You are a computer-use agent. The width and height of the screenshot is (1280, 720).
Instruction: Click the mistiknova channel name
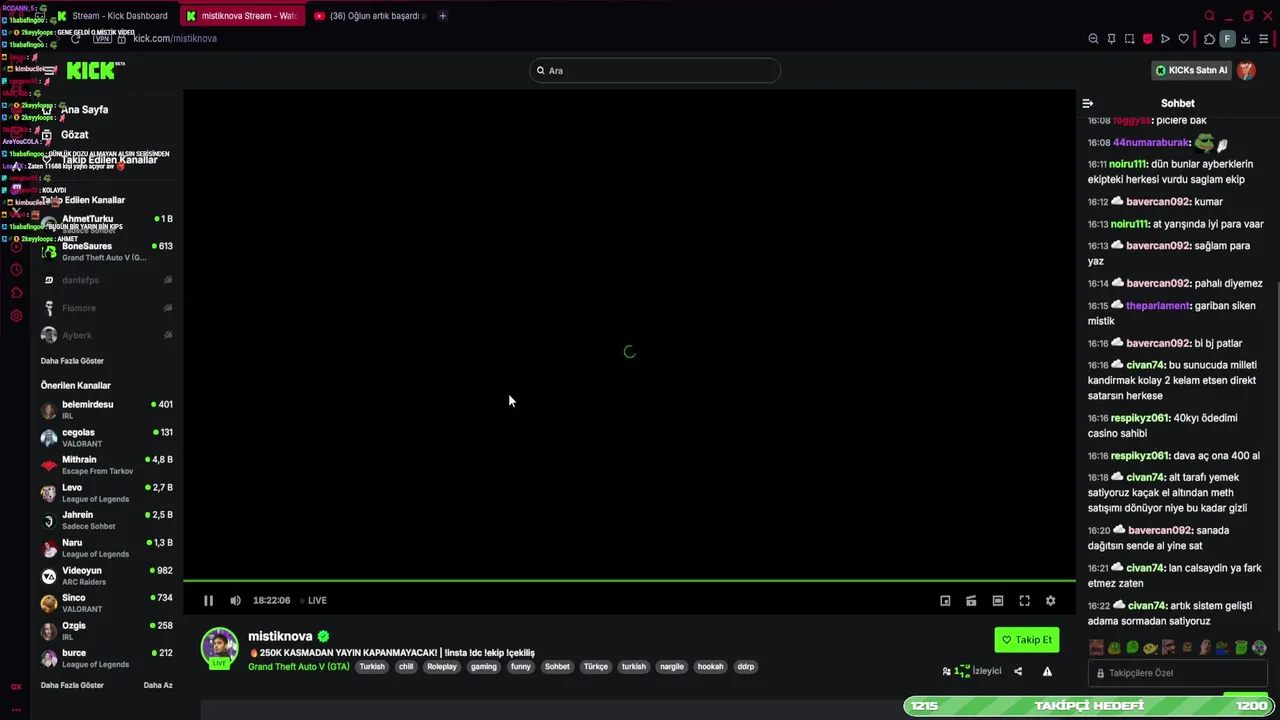click(280, 636)
